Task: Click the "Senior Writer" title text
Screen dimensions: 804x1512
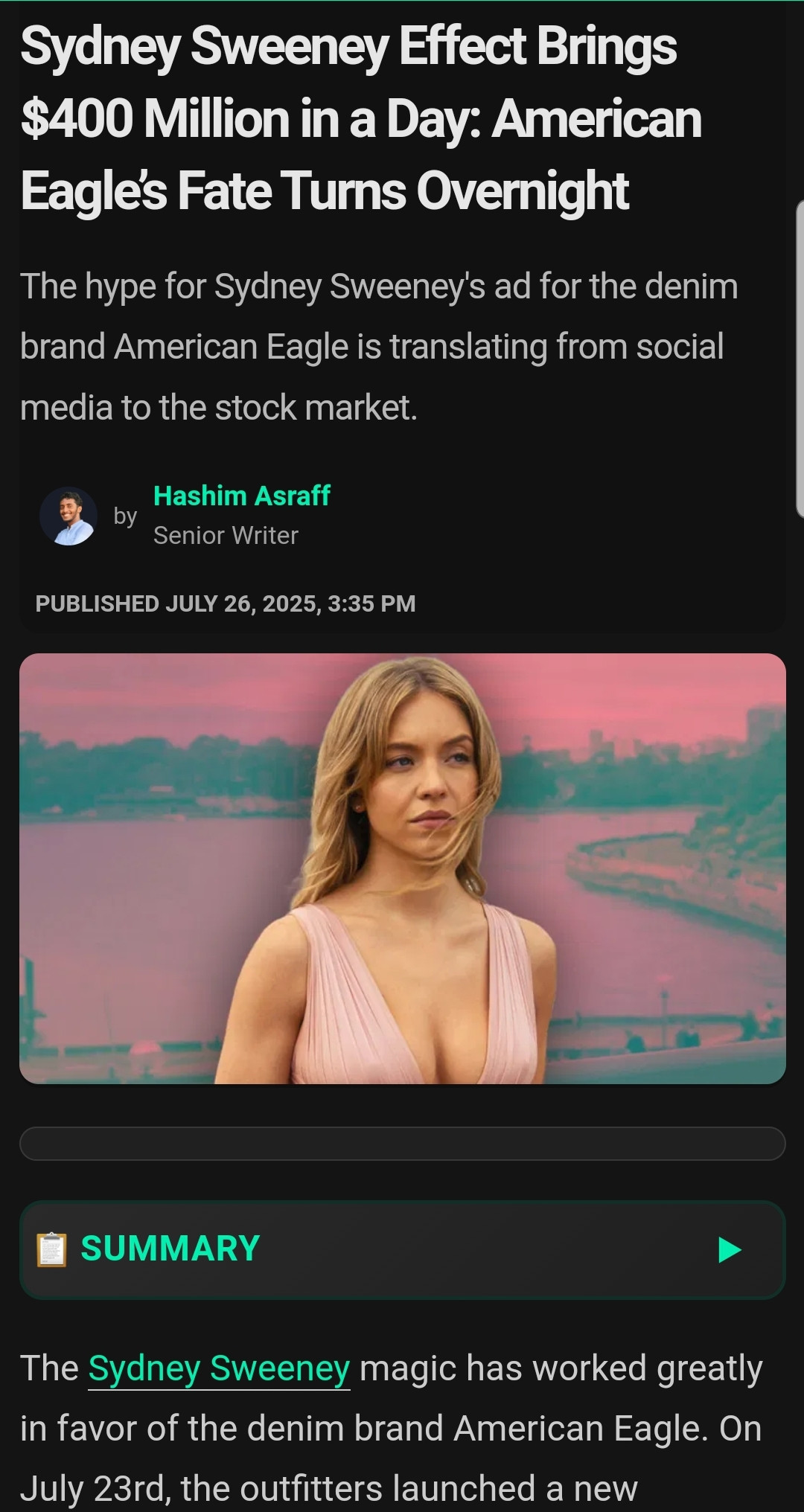Action: coord(226,536)
